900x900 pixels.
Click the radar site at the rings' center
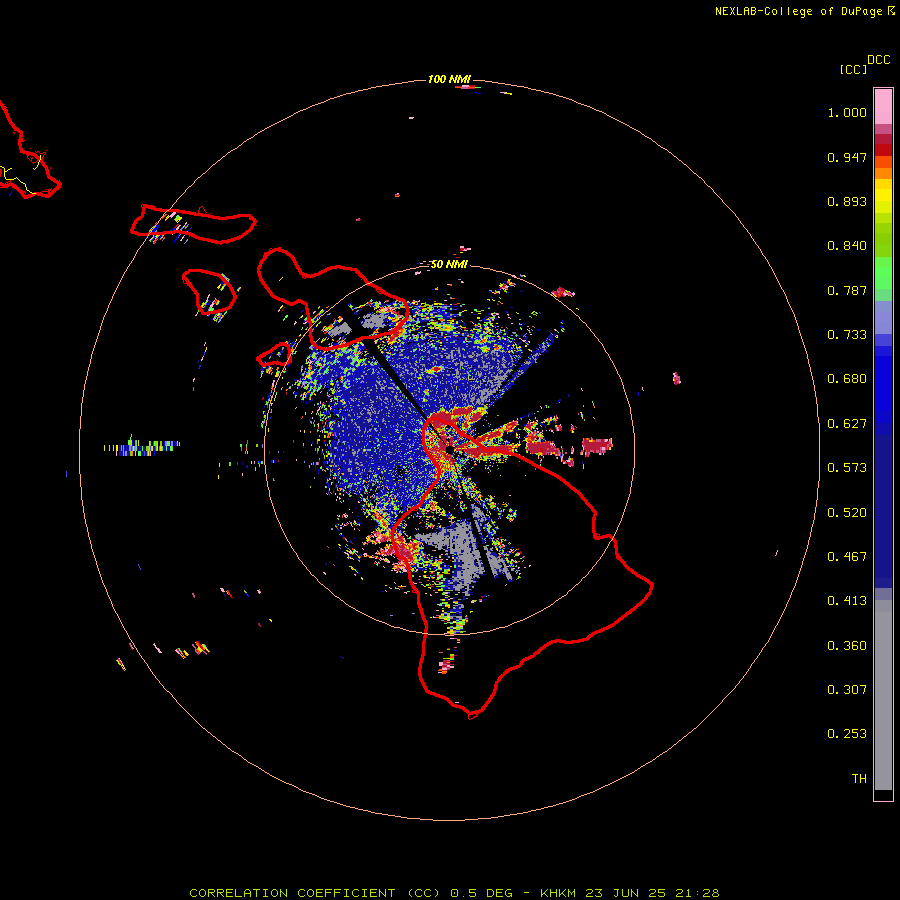[449, 449]
